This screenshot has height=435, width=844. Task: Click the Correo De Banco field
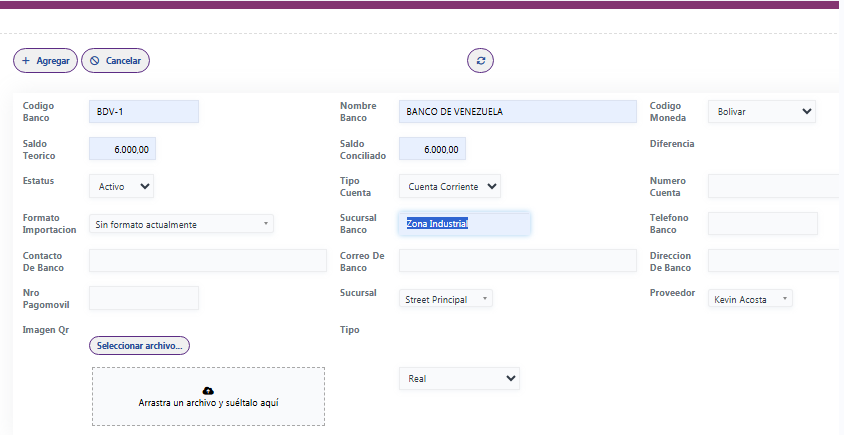pos(517,261)
